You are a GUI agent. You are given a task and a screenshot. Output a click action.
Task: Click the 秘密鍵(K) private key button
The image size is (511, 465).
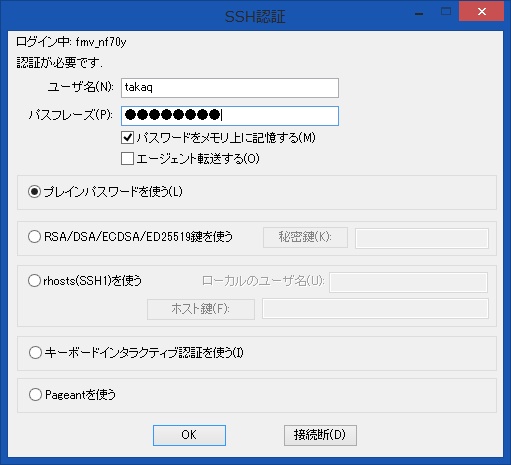click(305, 237)
